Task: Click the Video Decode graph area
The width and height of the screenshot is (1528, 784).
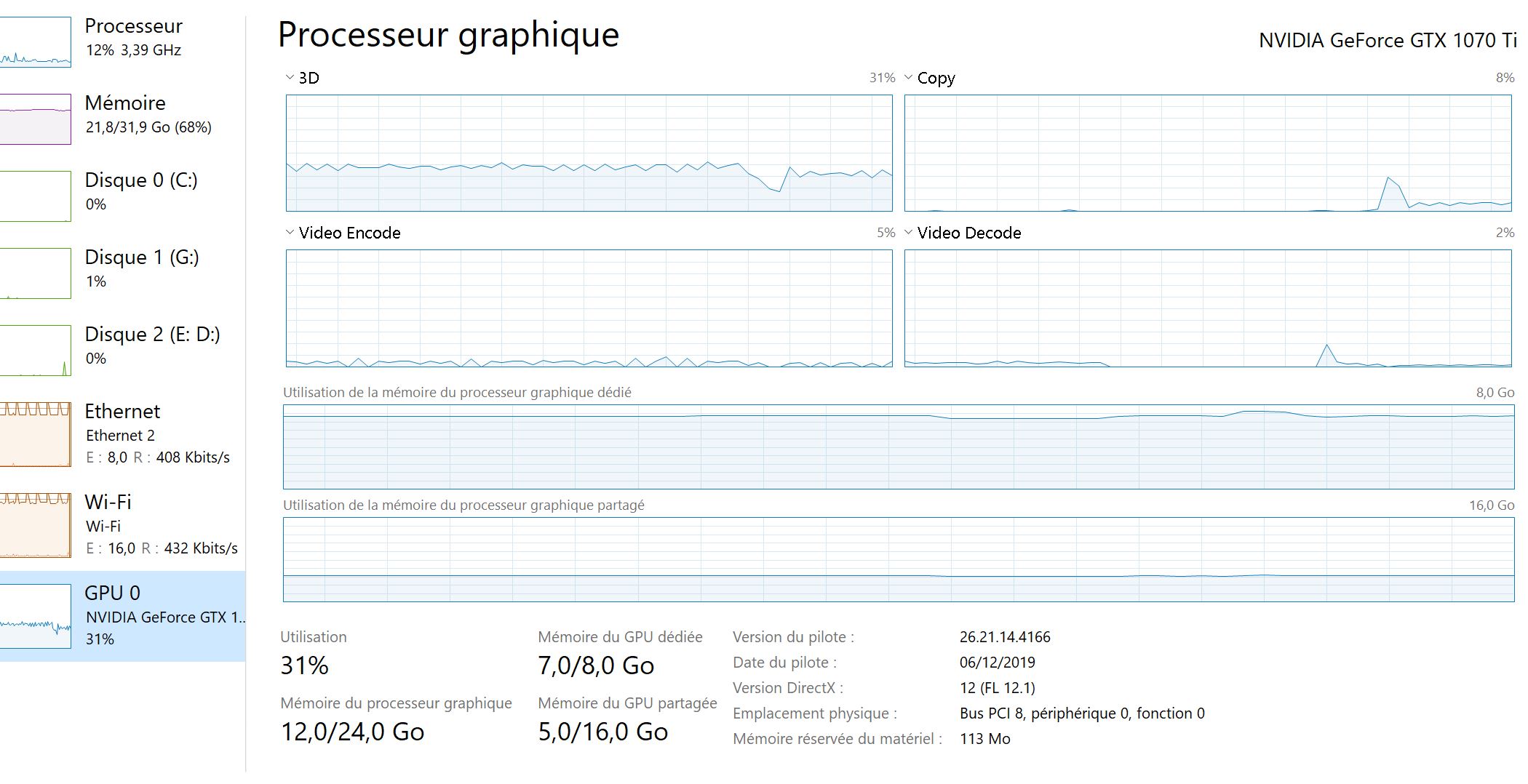Action: point(1207,308)
